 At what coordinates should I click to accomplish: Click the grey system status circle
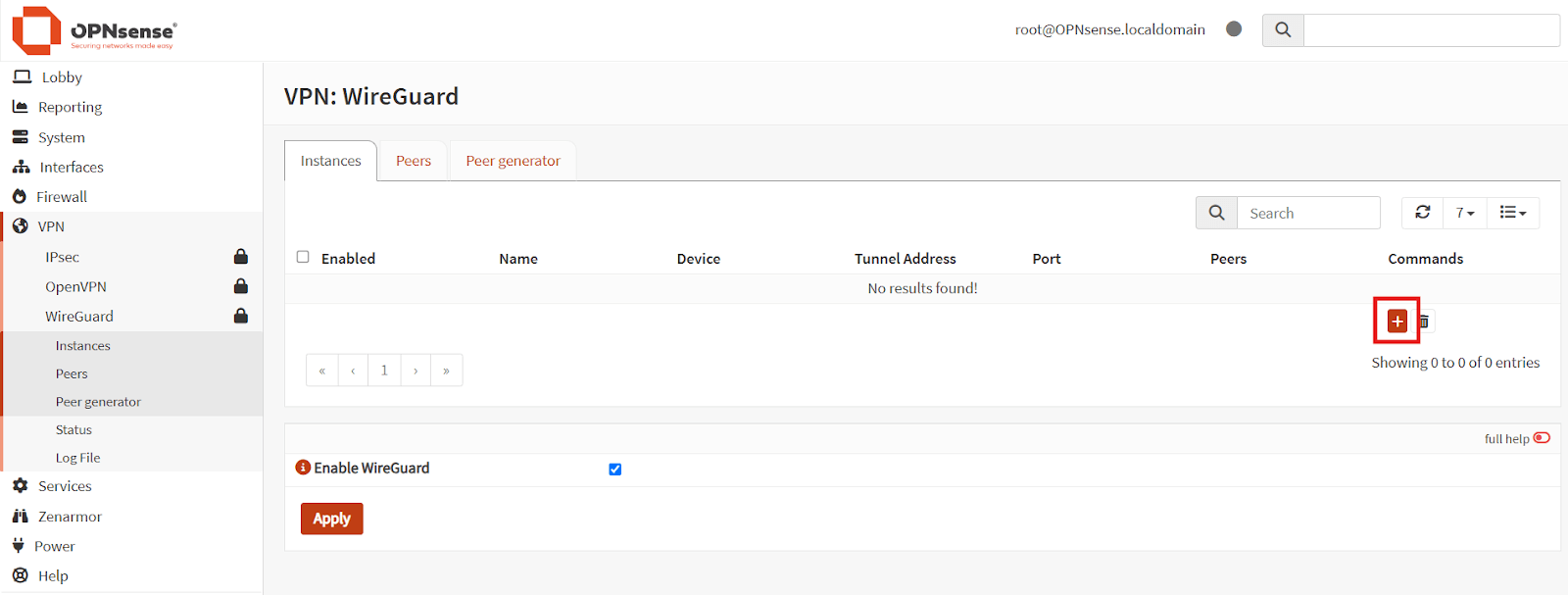click(x=1234, y=29)
